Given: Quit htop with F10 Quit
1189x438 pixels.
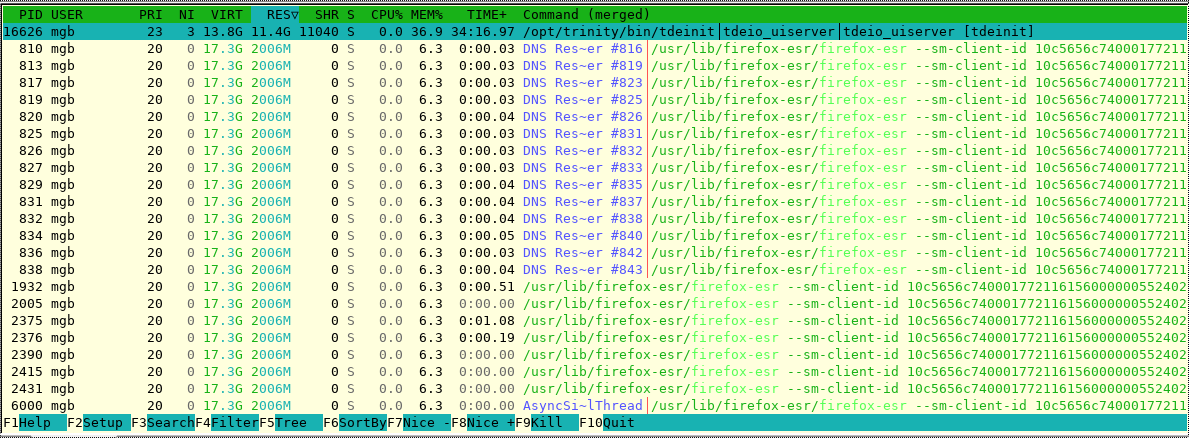Looking at the screenshot, I should tap(607, 422).
